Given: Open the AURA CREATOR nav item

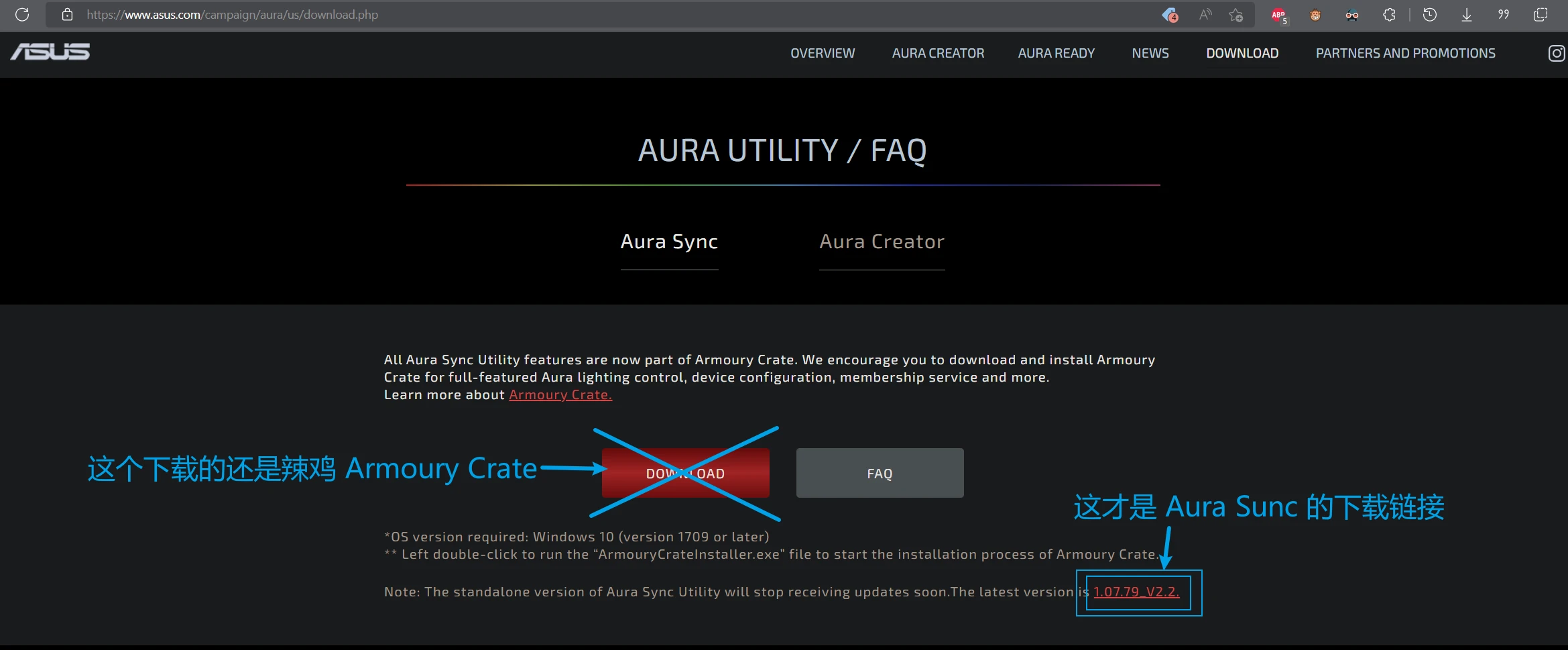Looking at the screenshot, I should 938,53.
